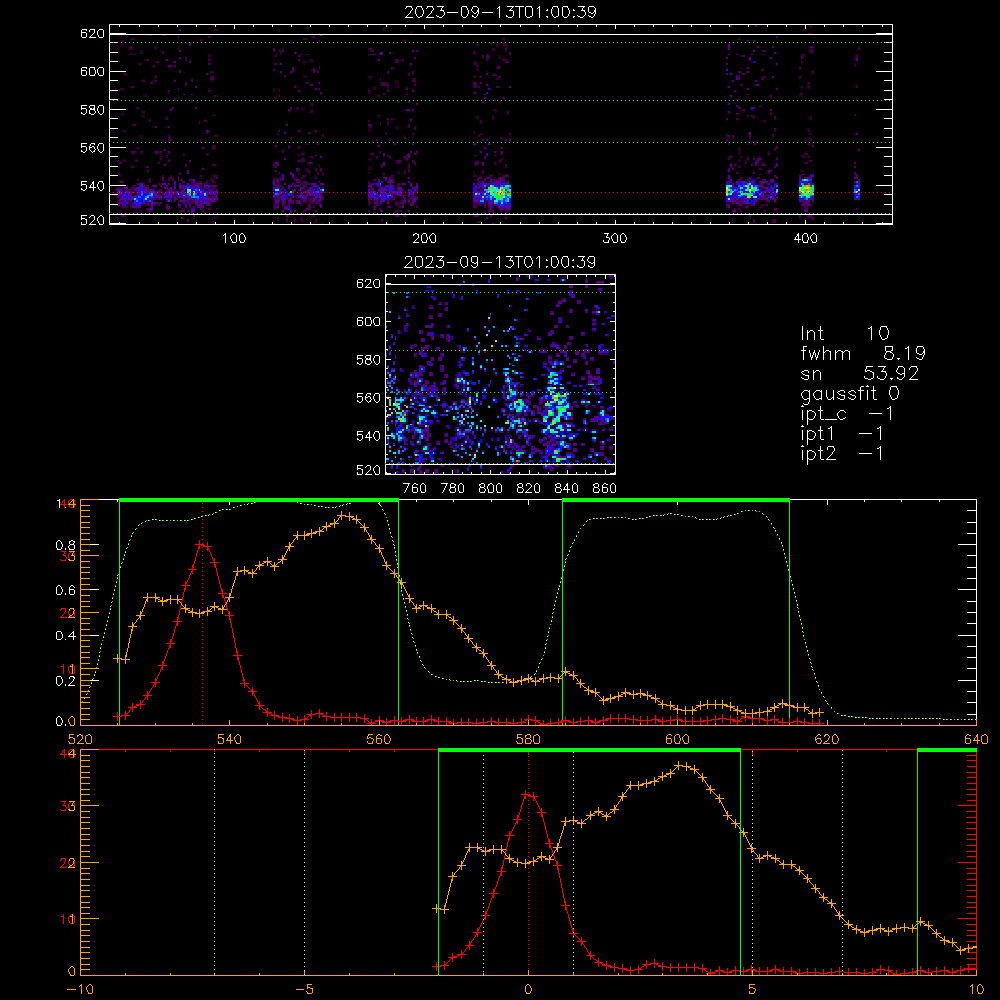Click x-axis label 800 under middle image
This screenshot has width=1000, height=1000.
point(490,489)
